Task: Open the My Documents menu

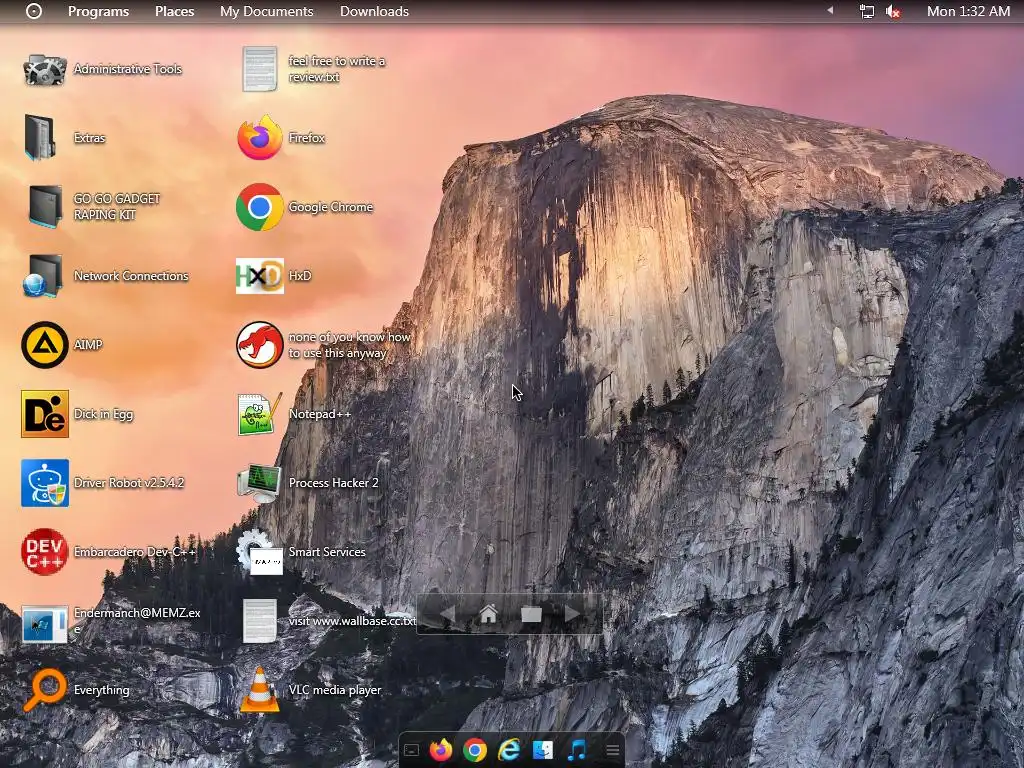Action: point(266,11)
